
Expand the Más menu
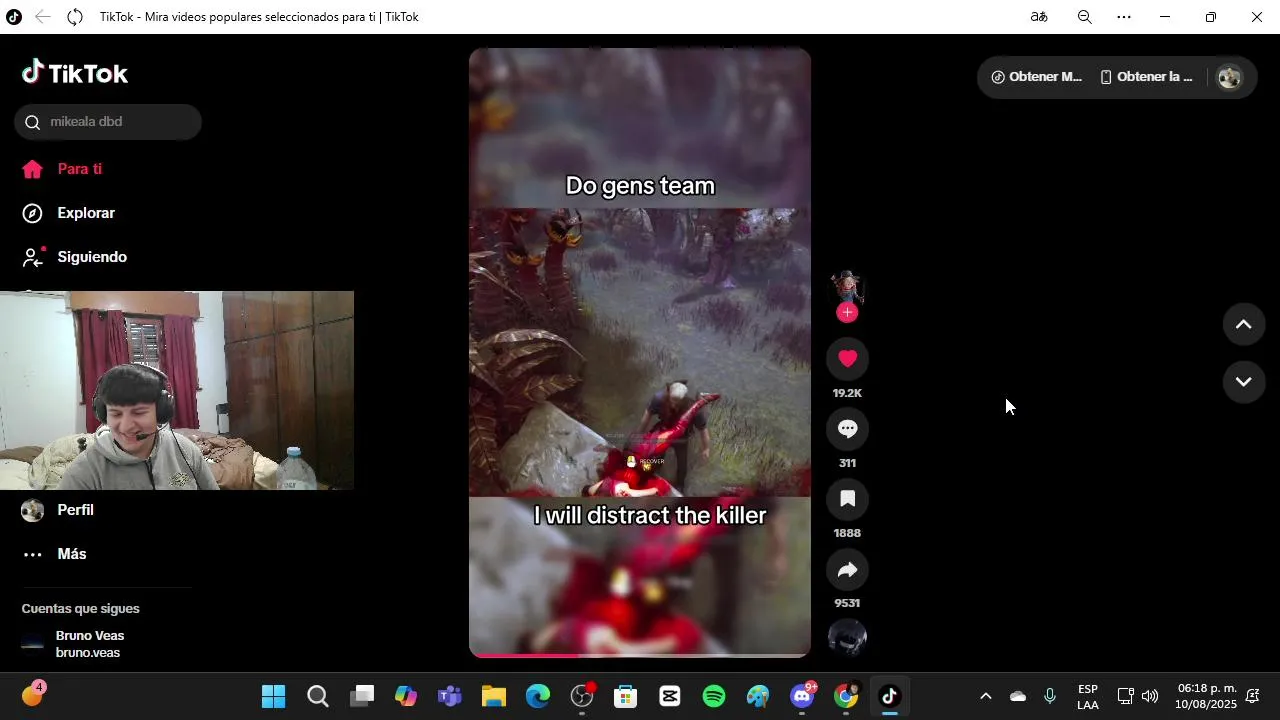[x=55, y=554]
